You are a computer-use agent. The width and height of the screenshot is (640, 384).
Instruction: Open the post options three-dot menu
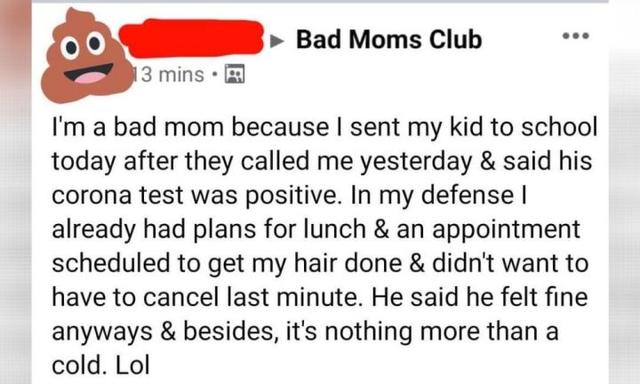pyautogui.click(x=576, y=36)
